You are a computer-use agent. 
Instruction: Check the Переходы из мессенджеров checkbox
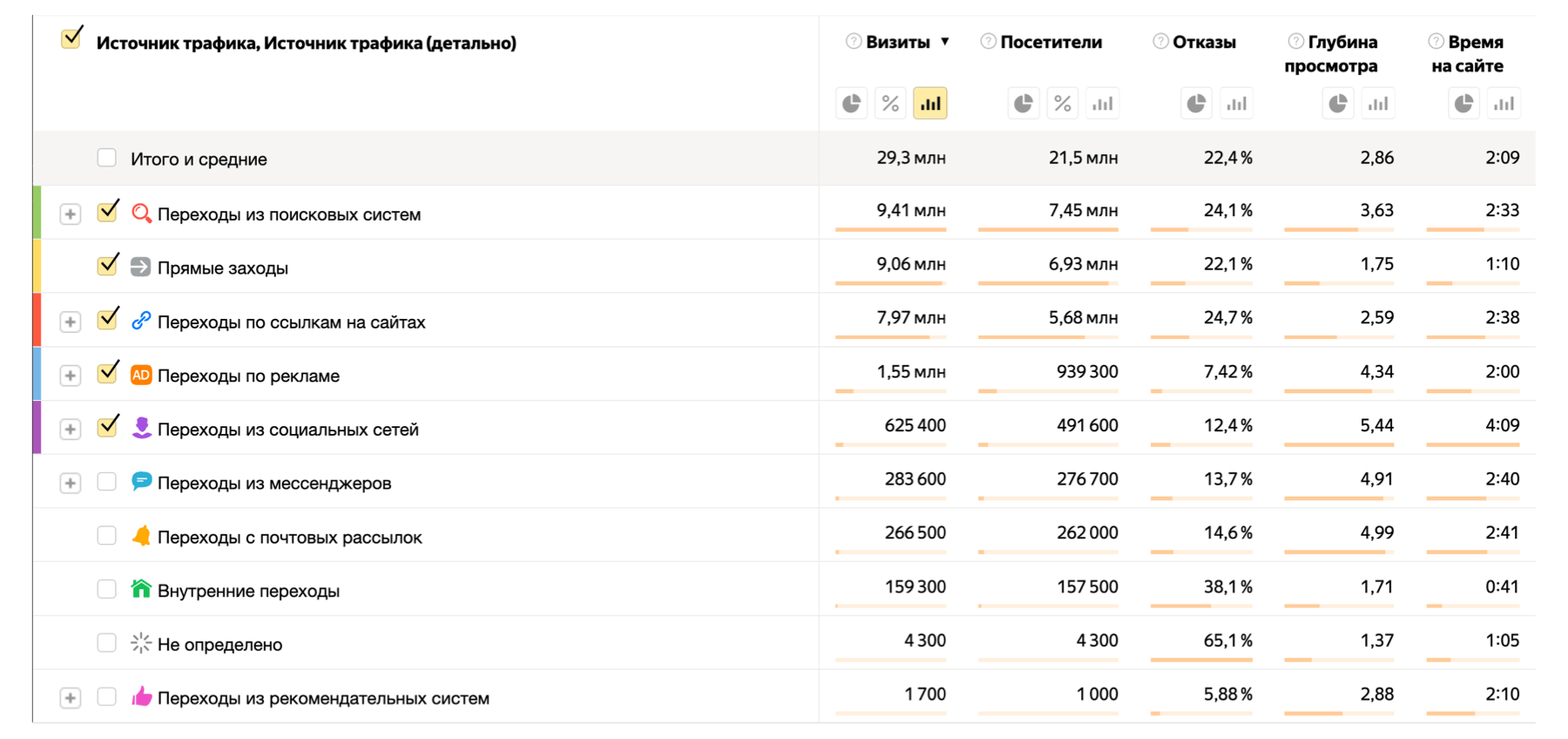coord(106,482)
